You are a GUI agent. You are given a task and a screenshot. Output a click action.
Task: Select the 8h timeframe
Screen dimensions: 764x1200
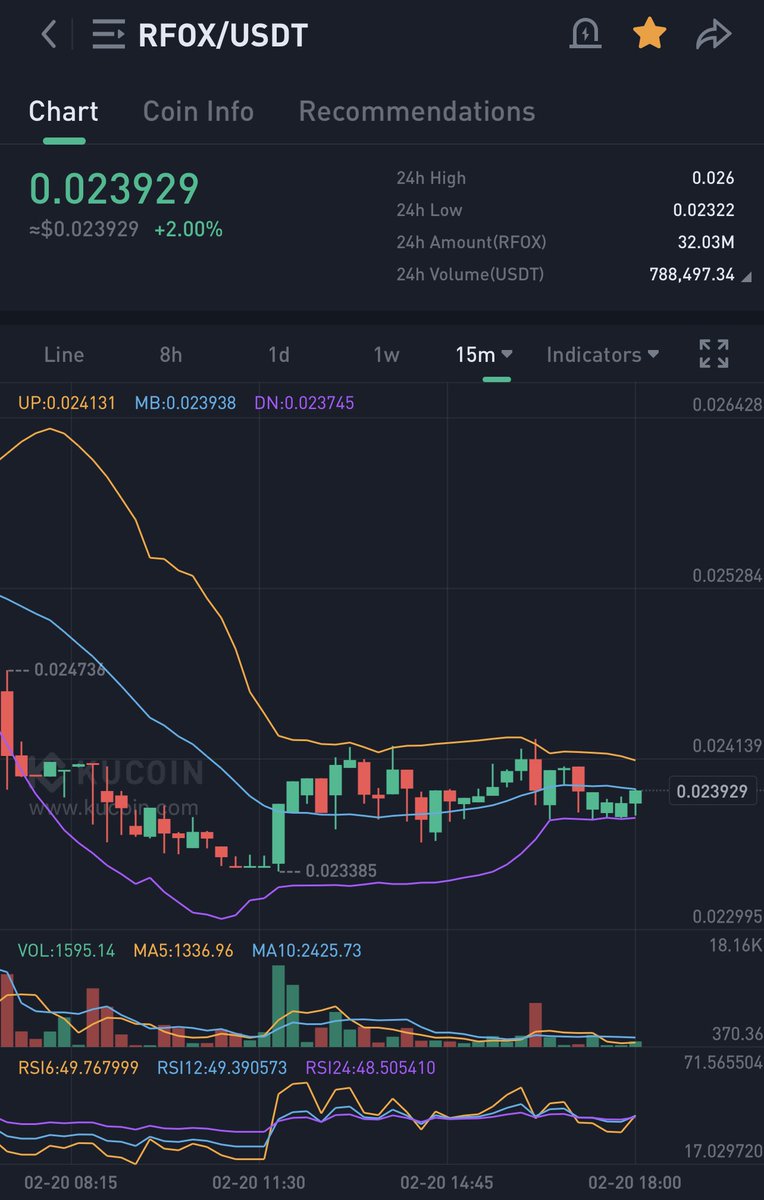(171, 355)
